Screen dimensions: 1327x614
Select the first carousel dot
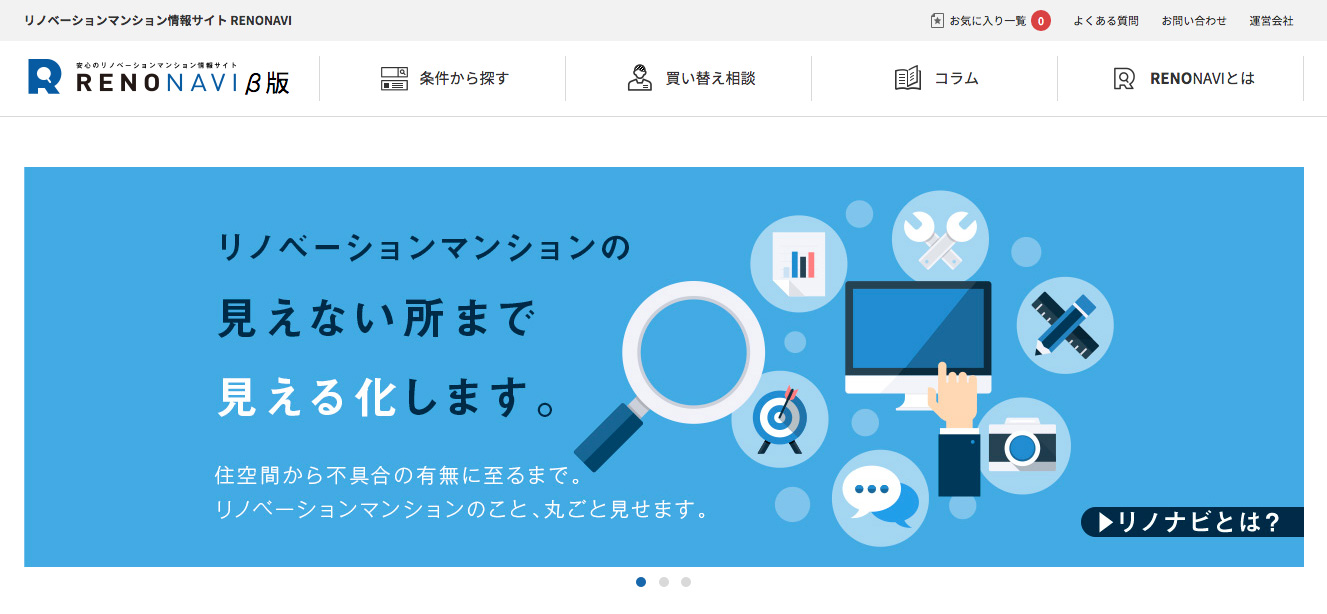[641, 582]
